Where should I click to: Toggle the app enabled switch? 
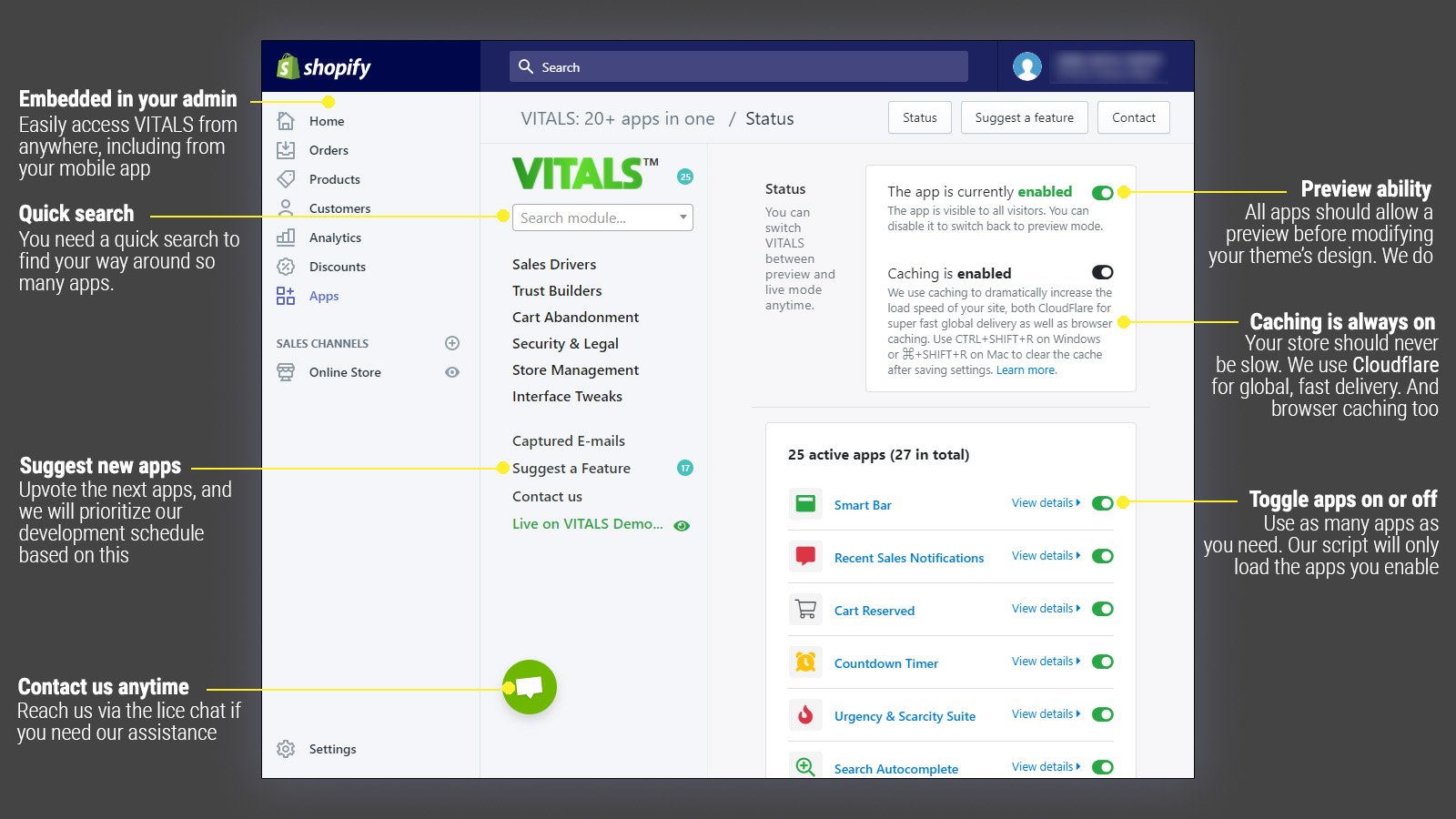(x=1102, y=192)
